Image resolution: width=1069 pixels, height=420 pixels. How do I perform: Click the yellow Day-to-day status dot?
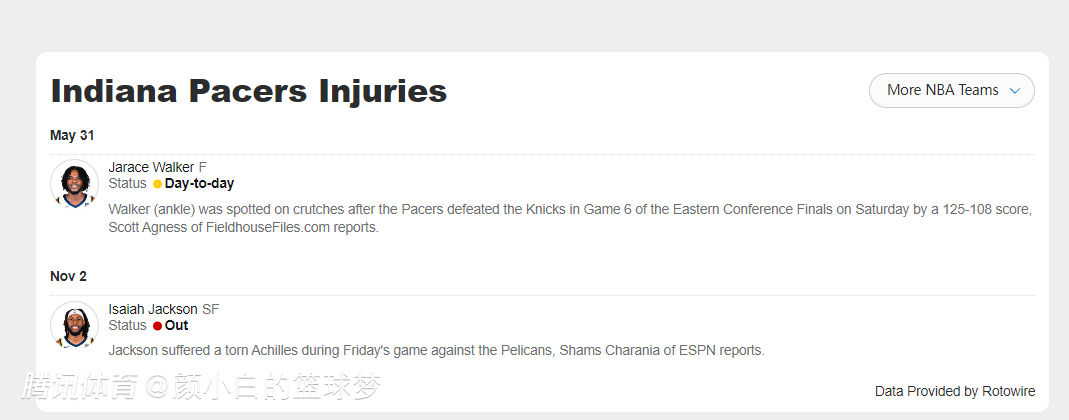tap(157, 184)
